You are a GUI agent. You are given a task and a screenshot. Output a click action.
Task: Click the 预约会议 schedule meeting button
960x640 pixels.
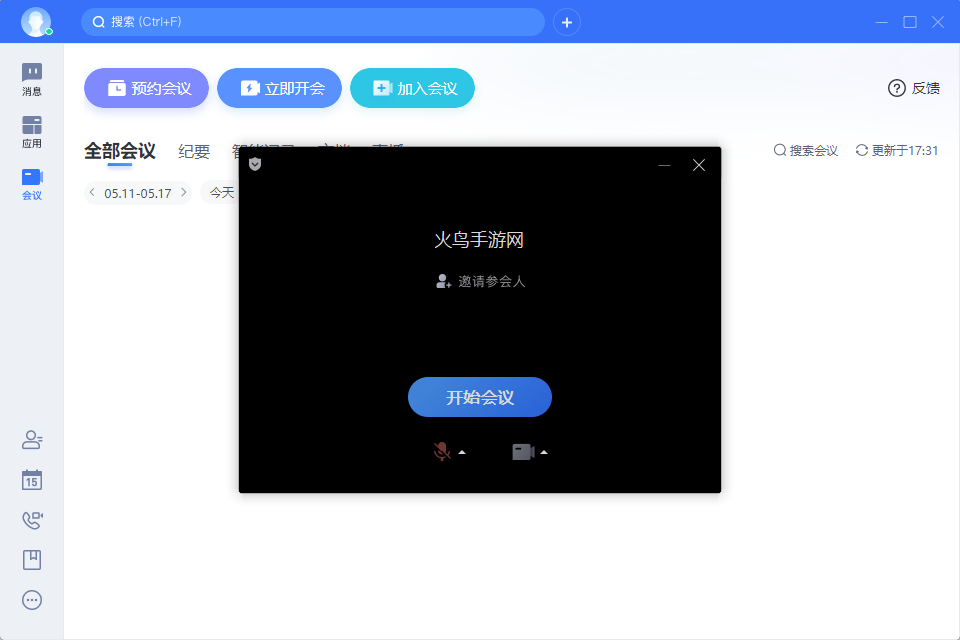click(x=146, y=88)
